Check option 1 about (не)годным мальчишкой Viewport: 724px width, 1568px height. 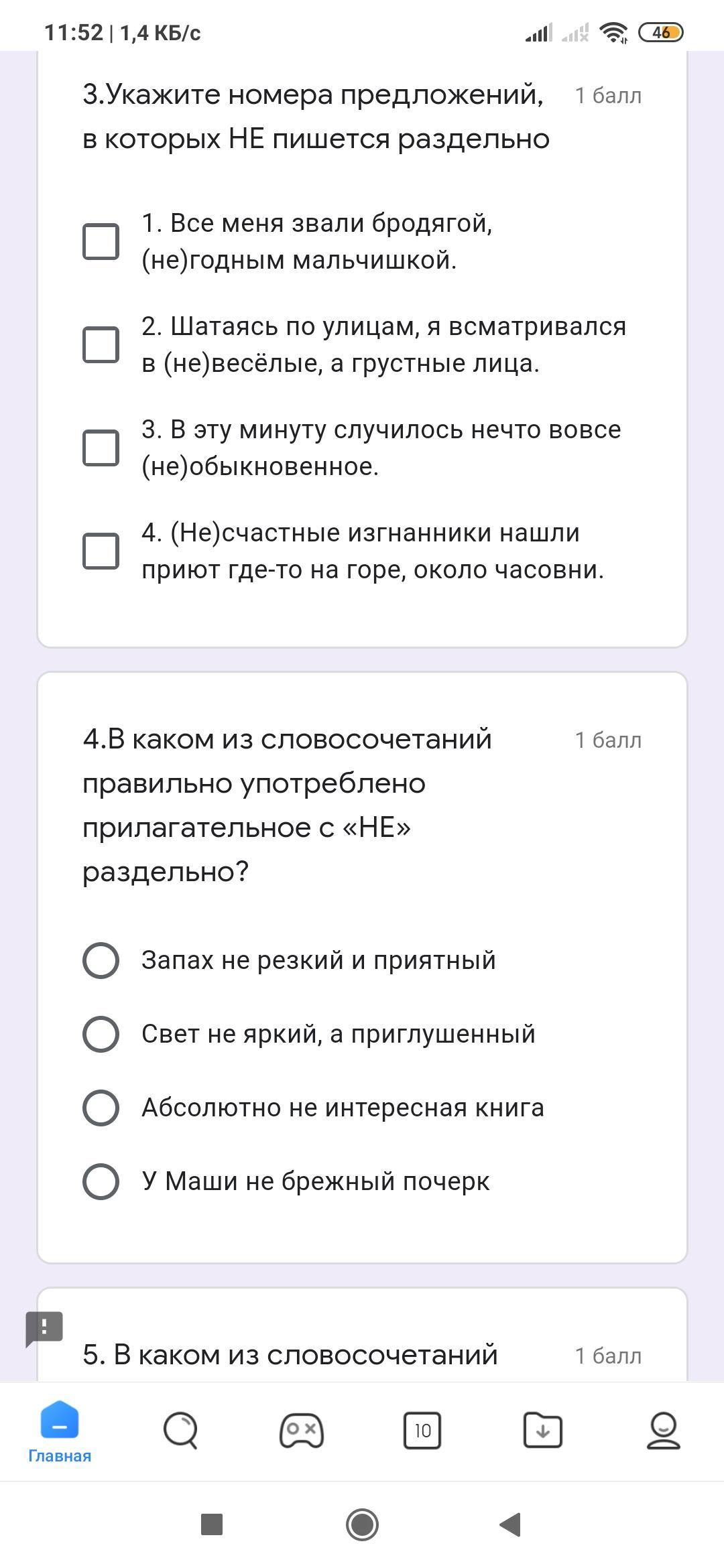tap(101, 241)
